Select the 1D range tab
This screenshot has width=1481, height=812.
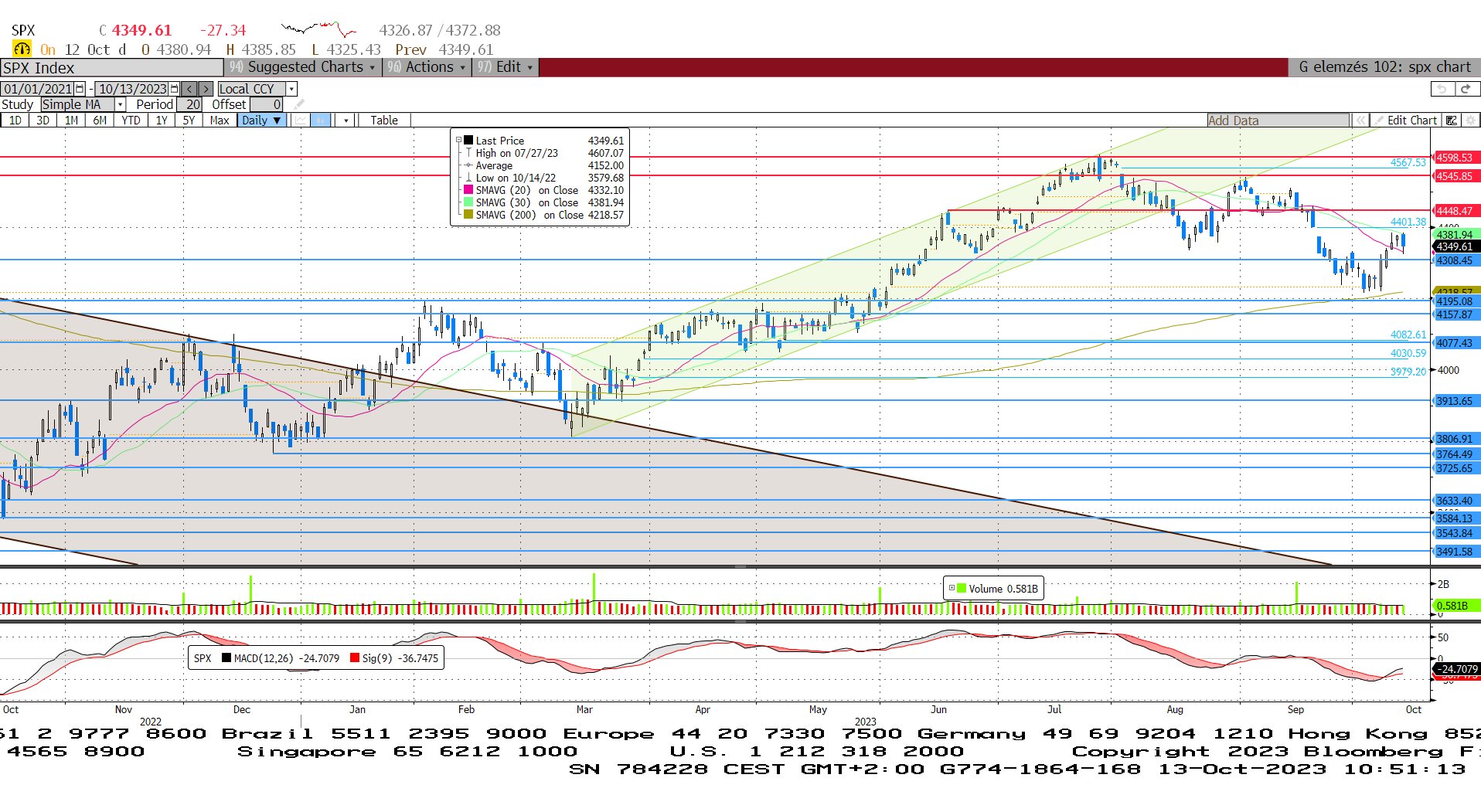(15, 120)
